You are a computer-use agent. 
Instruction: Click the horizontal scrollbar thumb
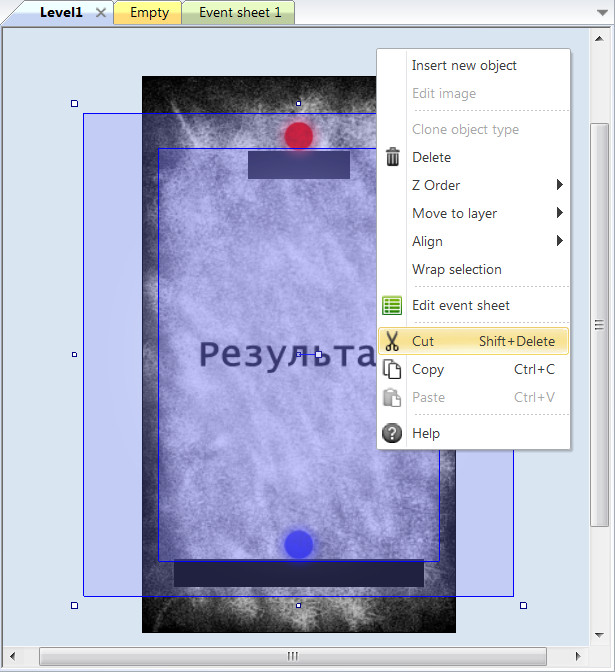[x=293, y=656]
